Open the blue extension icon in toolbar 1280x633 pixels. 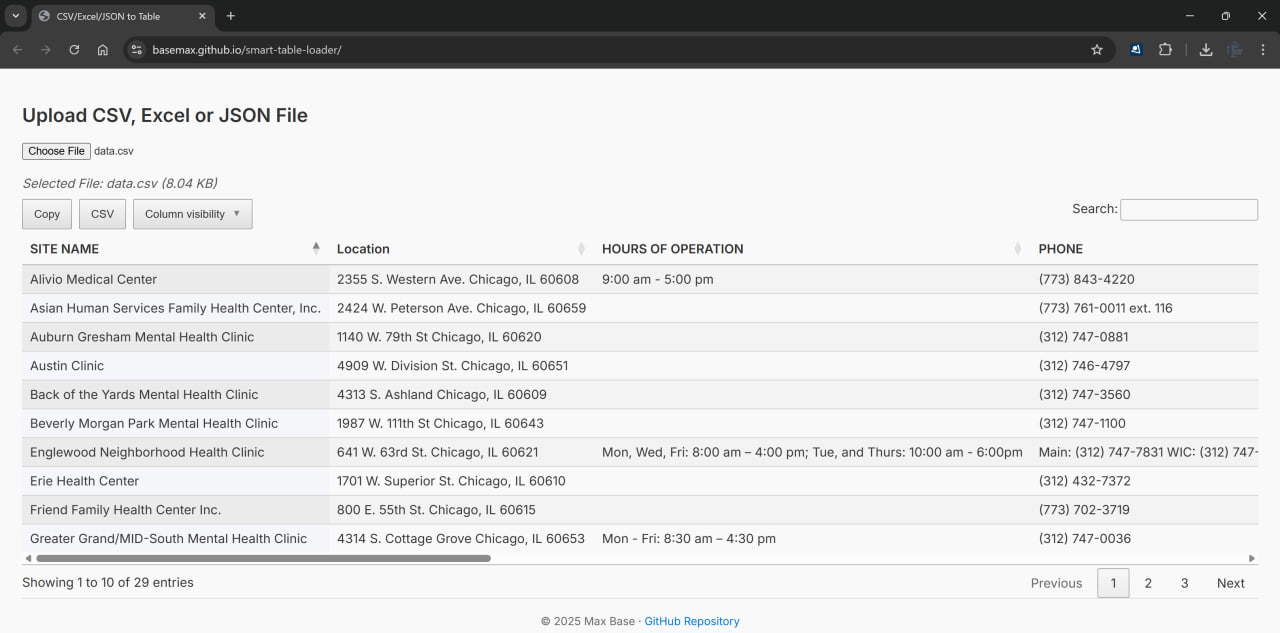point(1136,50)
